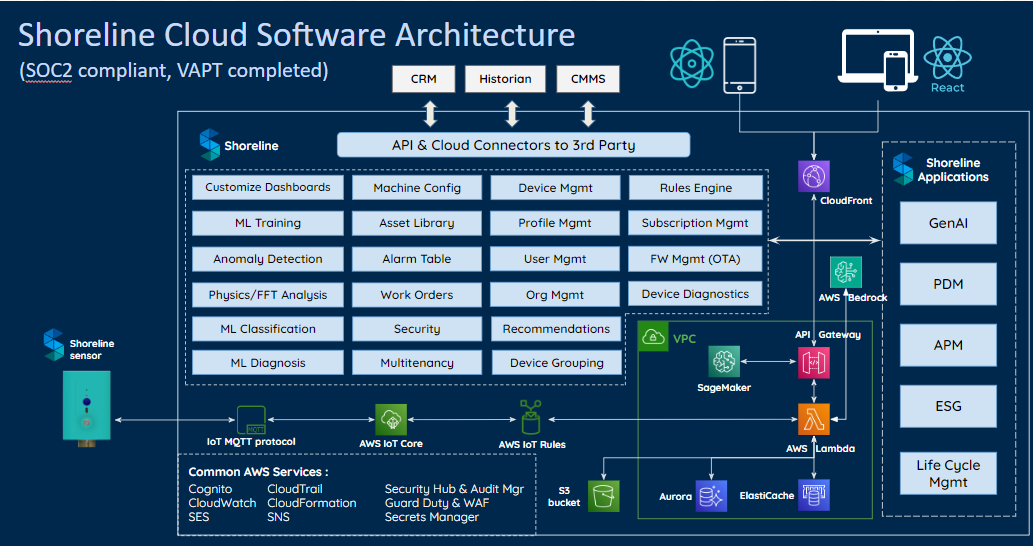Open the APM application block

click(x=948, y=345)
